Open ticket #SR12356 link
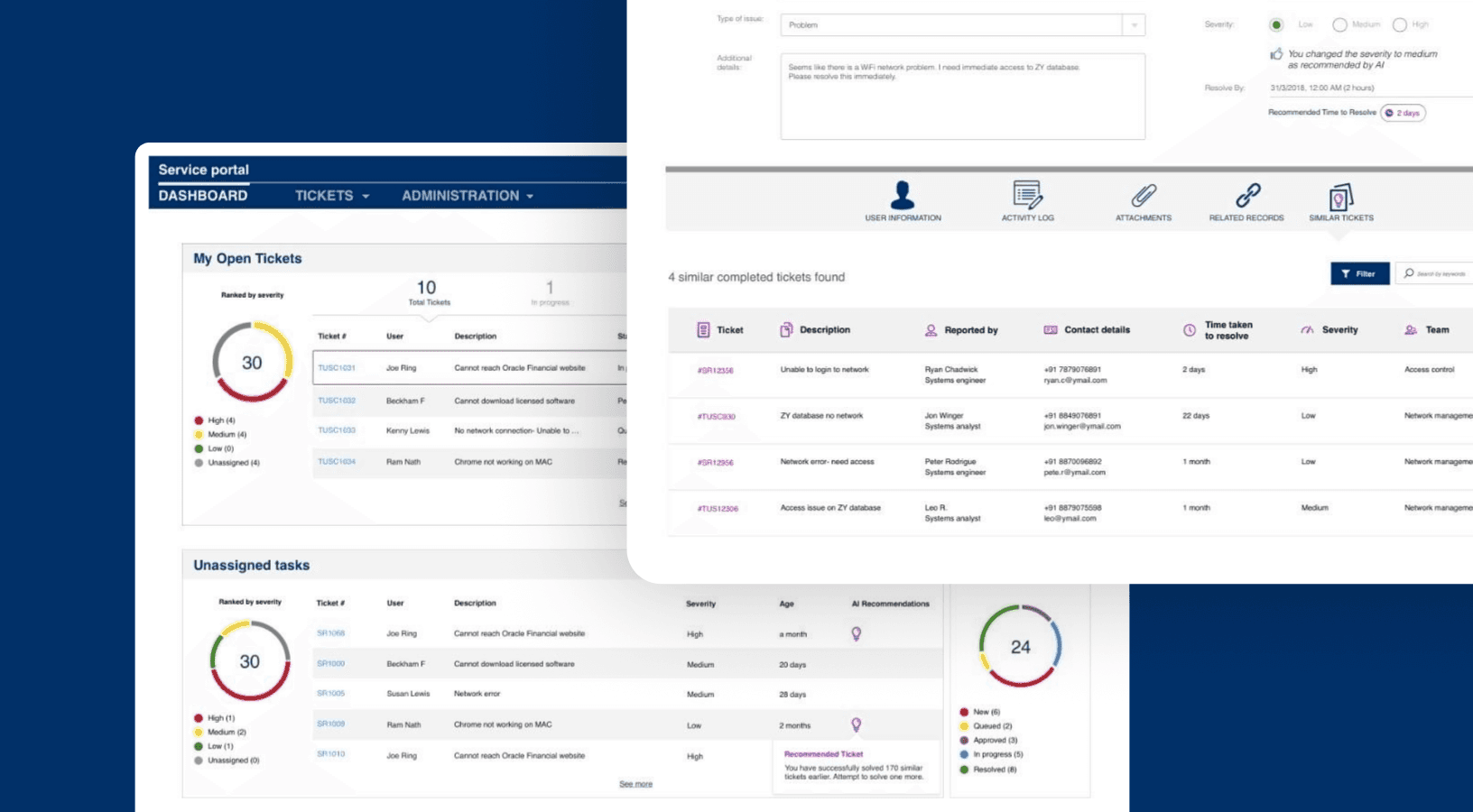The width and height of the screenshot is (1473, 812). coord(715,371)
